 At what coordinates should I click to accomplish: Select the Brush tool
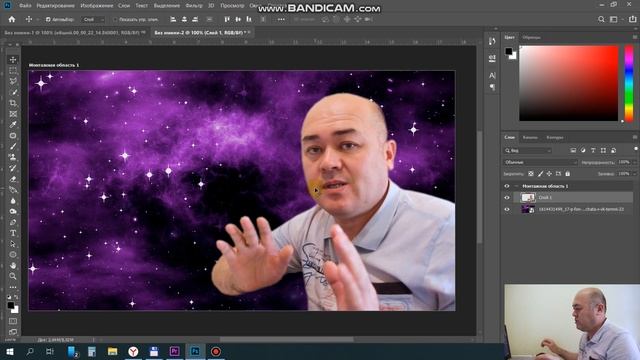click(x=13, y=146)
